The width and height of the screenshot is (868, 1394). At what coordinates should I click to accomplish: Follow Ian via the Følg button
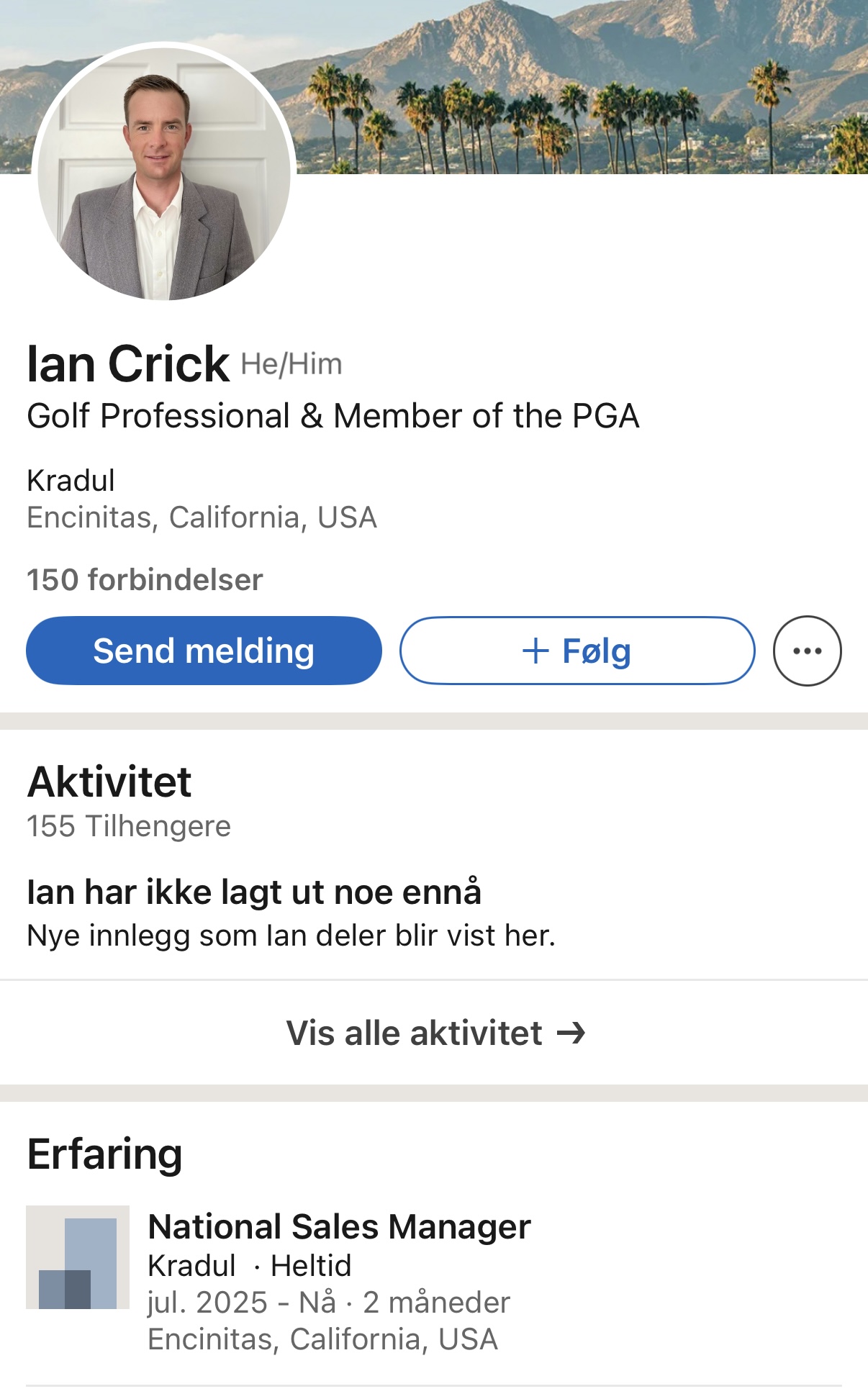pyautogui.click(x=577, y=651)
